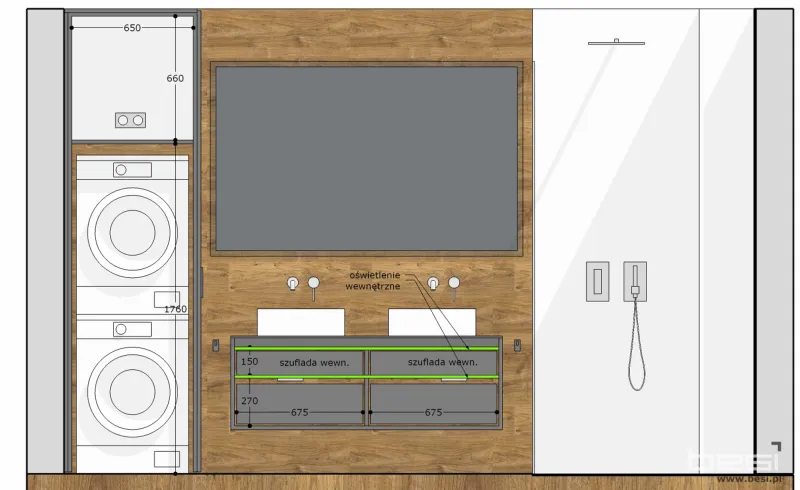Click the 'oświetlenie wewnętrzne' annotation

373,281
